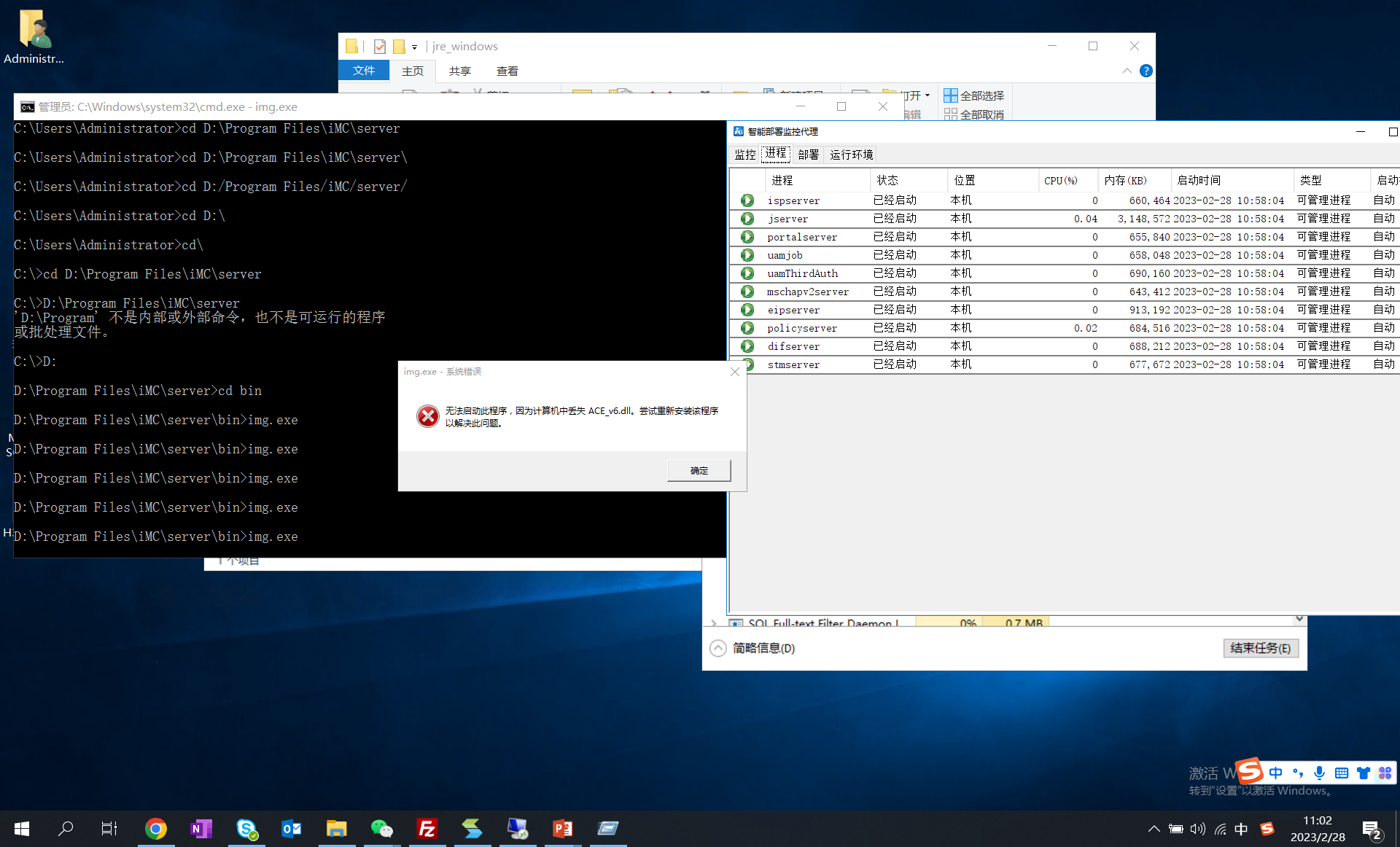Collapse the Explorer ribbon chevron
Image resolution: width=1400 pixels, height=847 pixels.
pos(1127,71)
